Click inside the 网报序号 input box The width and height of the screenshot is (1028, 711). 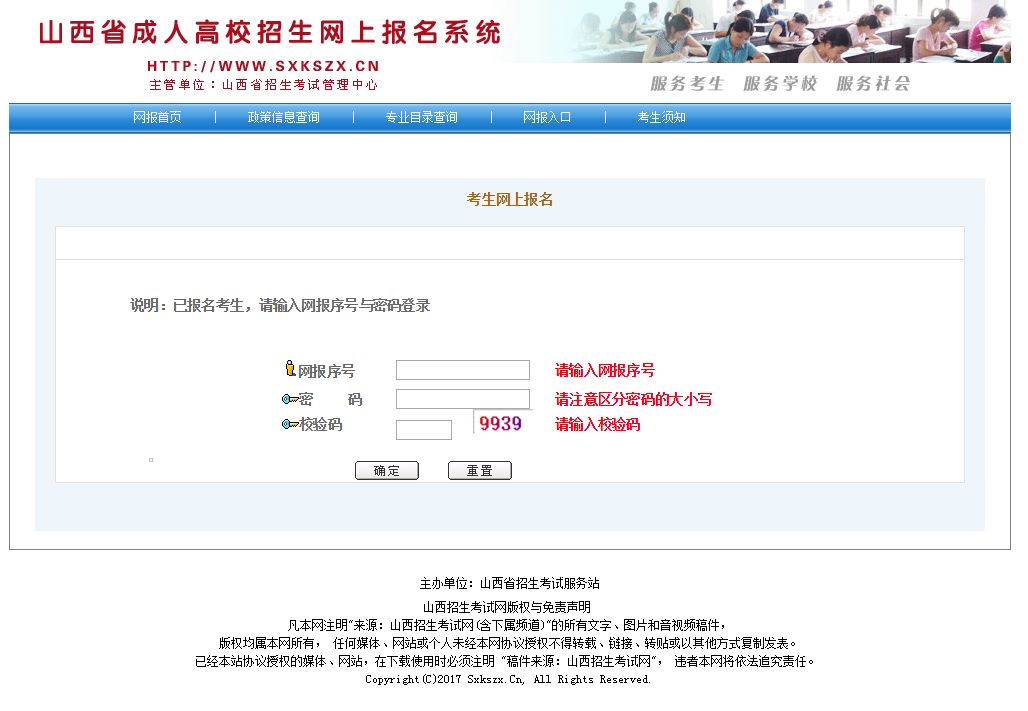pos(461,369)
